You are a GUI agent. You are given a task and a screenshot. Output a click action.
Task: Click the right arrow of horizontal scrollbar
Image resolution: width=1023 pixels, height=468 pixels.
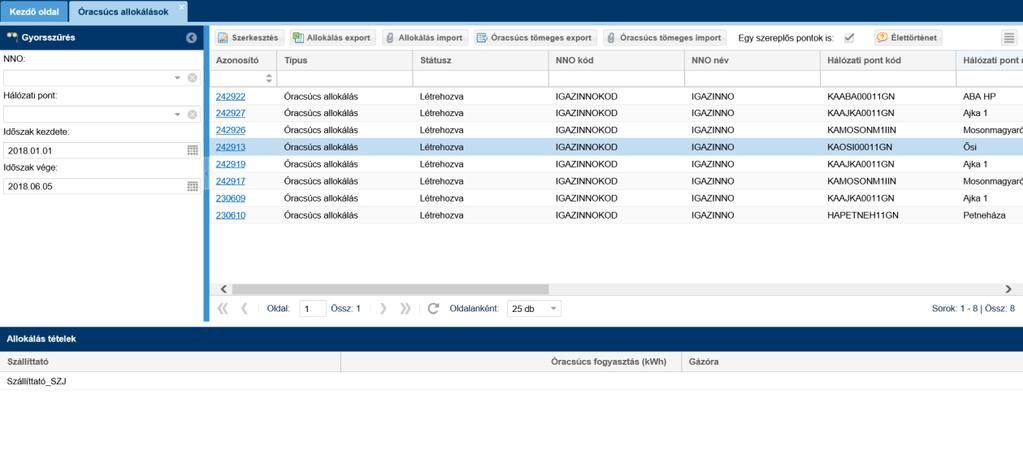pyautogui.click(x=1009, y=289)
